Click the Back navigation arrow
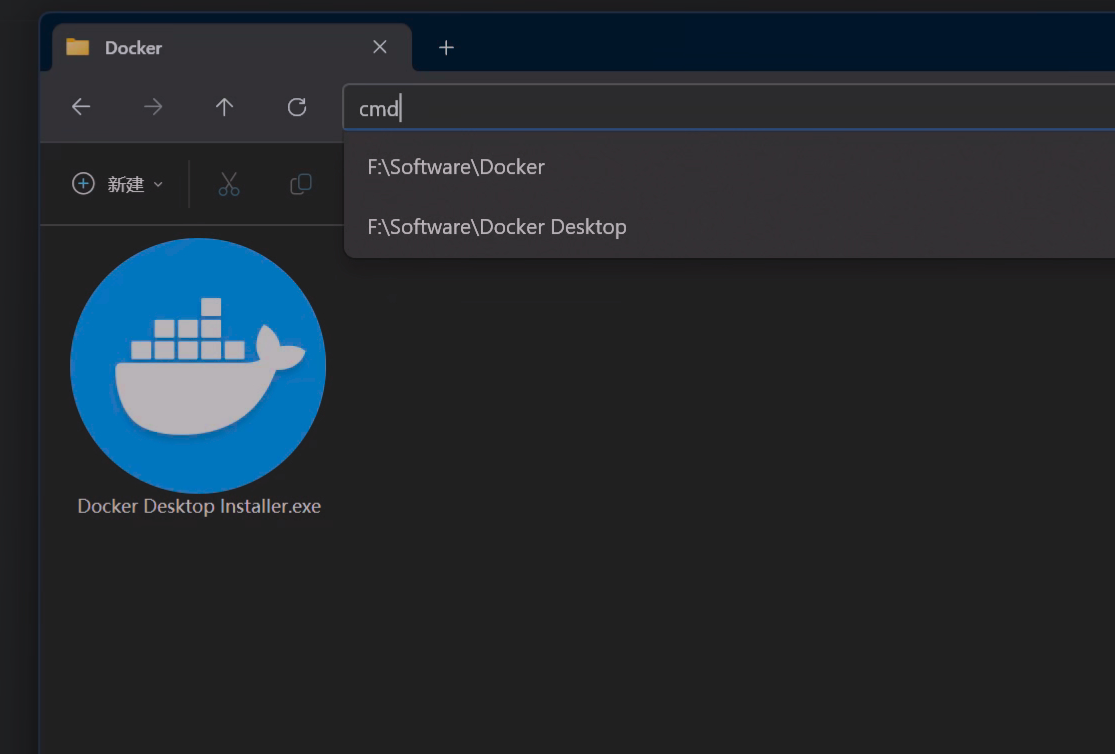 (81, 107)
